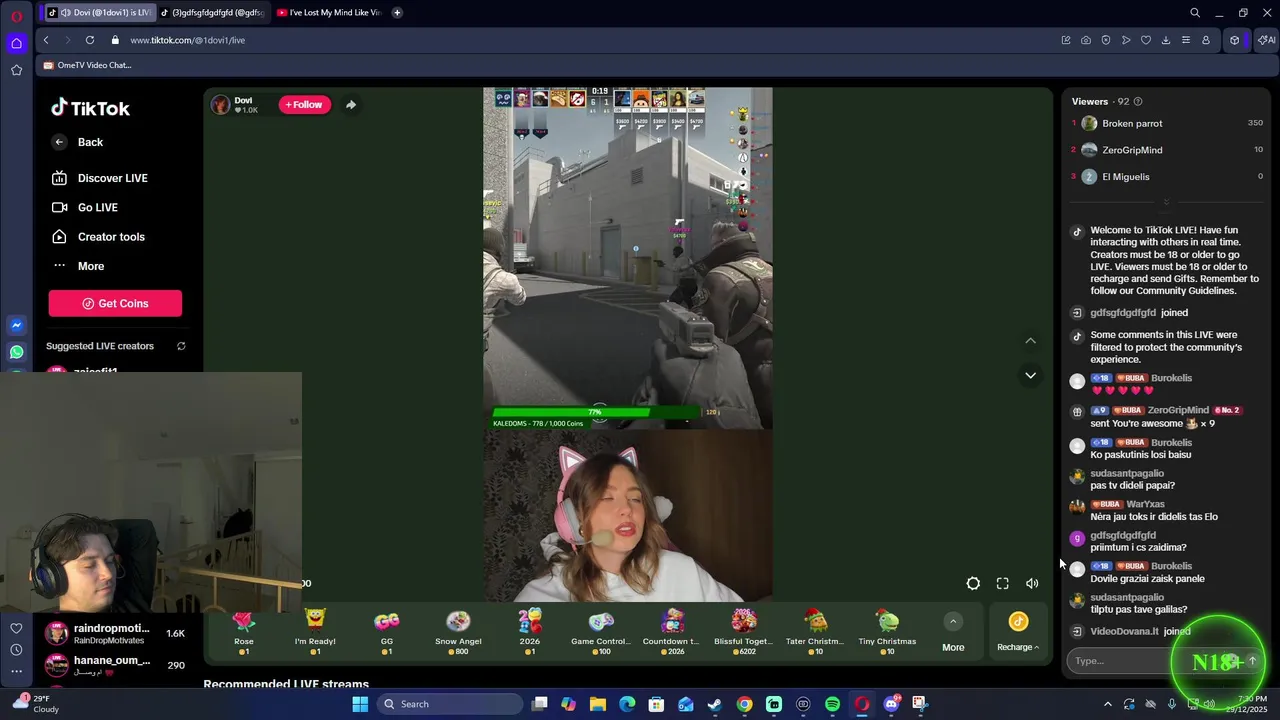Click the weather widget 29°F Cloudy
The height and width of the screenshot is (720, 1280).
point(35,704)
